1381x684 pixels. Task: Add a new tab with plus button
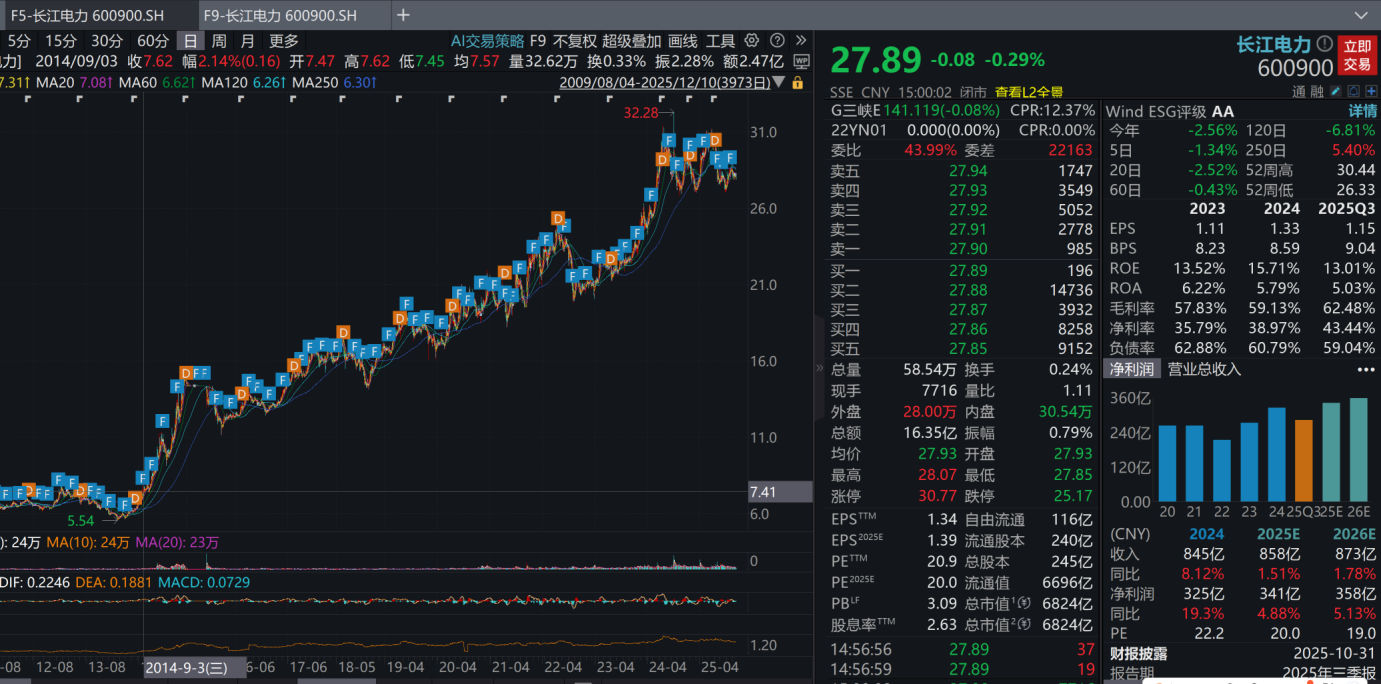[403, 15]
